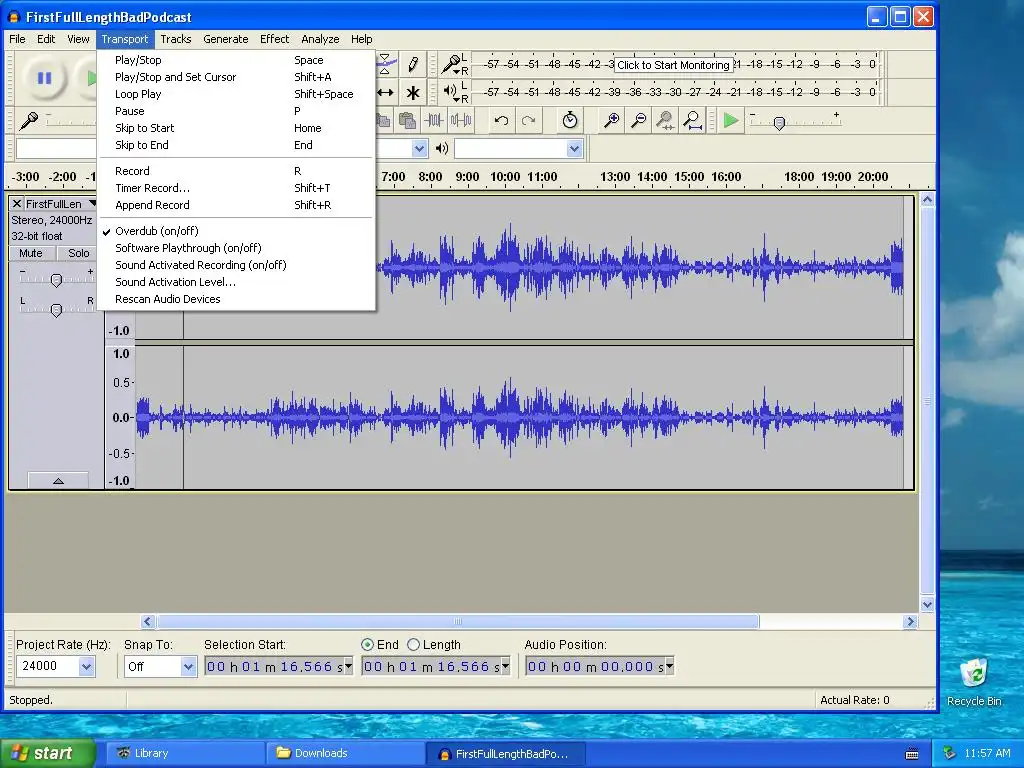The height and width of the screenshot is (768, 1024).
Task: Click the Zoom In magnifier
Action: click(611, 120)
